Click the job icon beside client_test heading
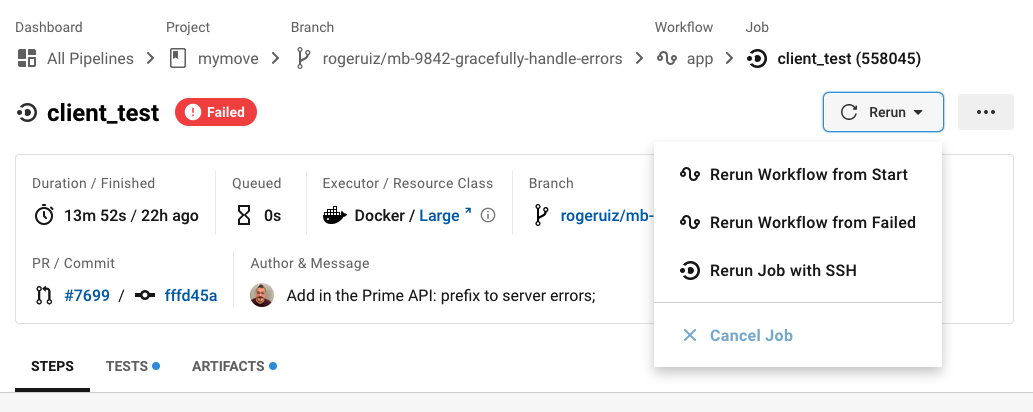Screen dimensions: 1033x412 (x=27, y=113)
